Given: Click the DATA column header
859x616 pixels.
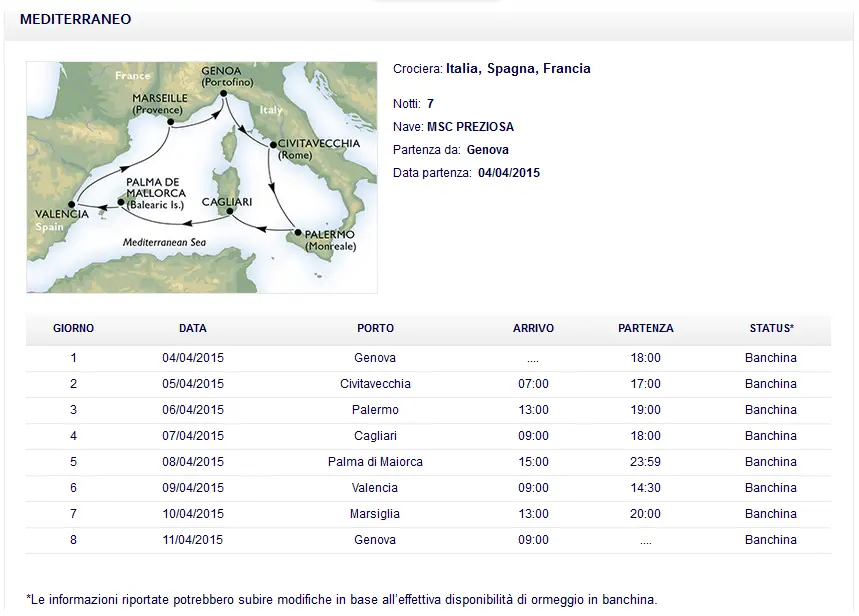Looking at the screenshot, I should pos(193,328).
